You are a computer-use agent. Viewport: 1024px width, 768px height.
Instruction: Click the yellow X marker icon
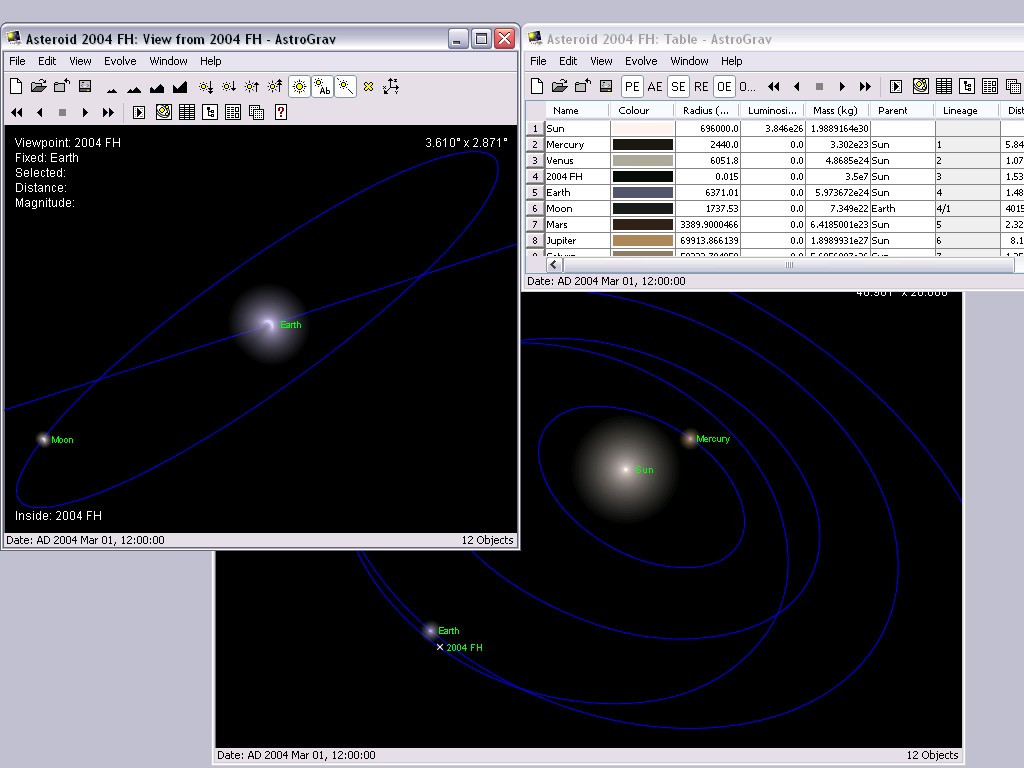(368, 86)
